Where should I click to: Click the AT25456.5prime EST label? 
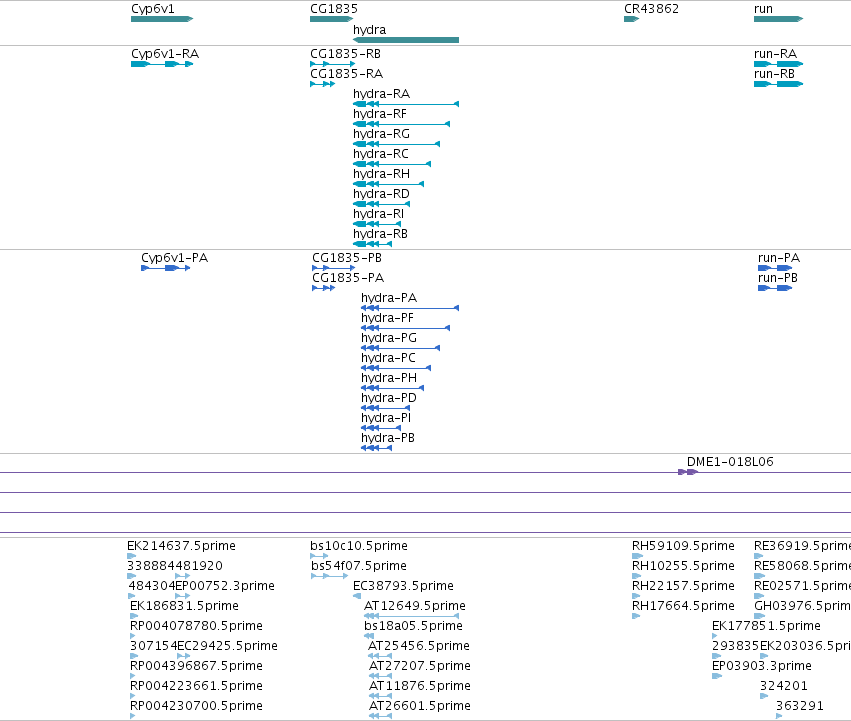(x=419, y=646)
